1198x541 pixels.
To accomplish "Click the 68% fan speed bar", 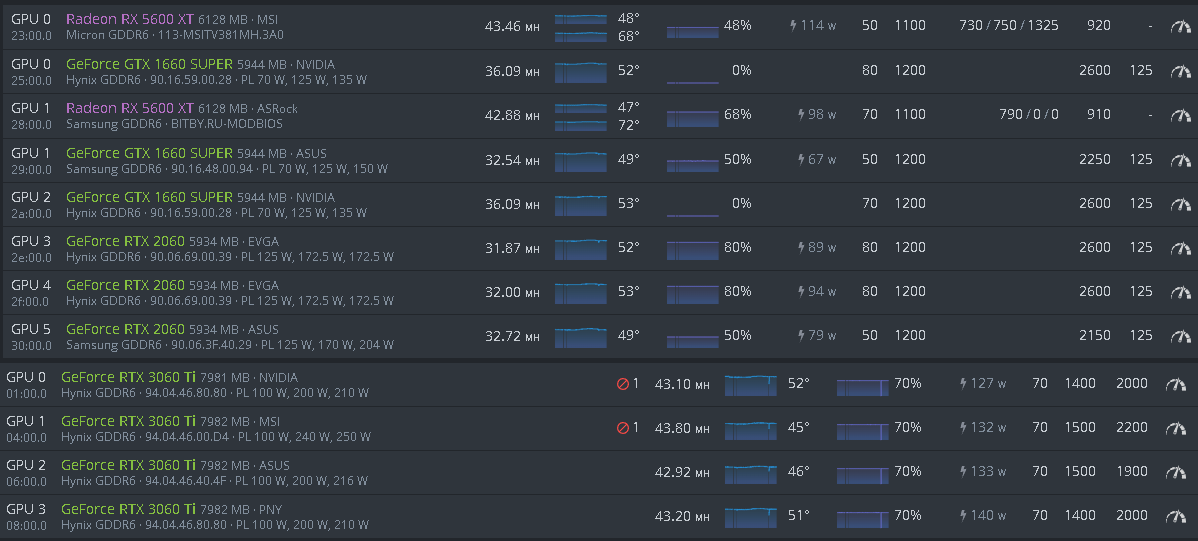I will (692, 116).
